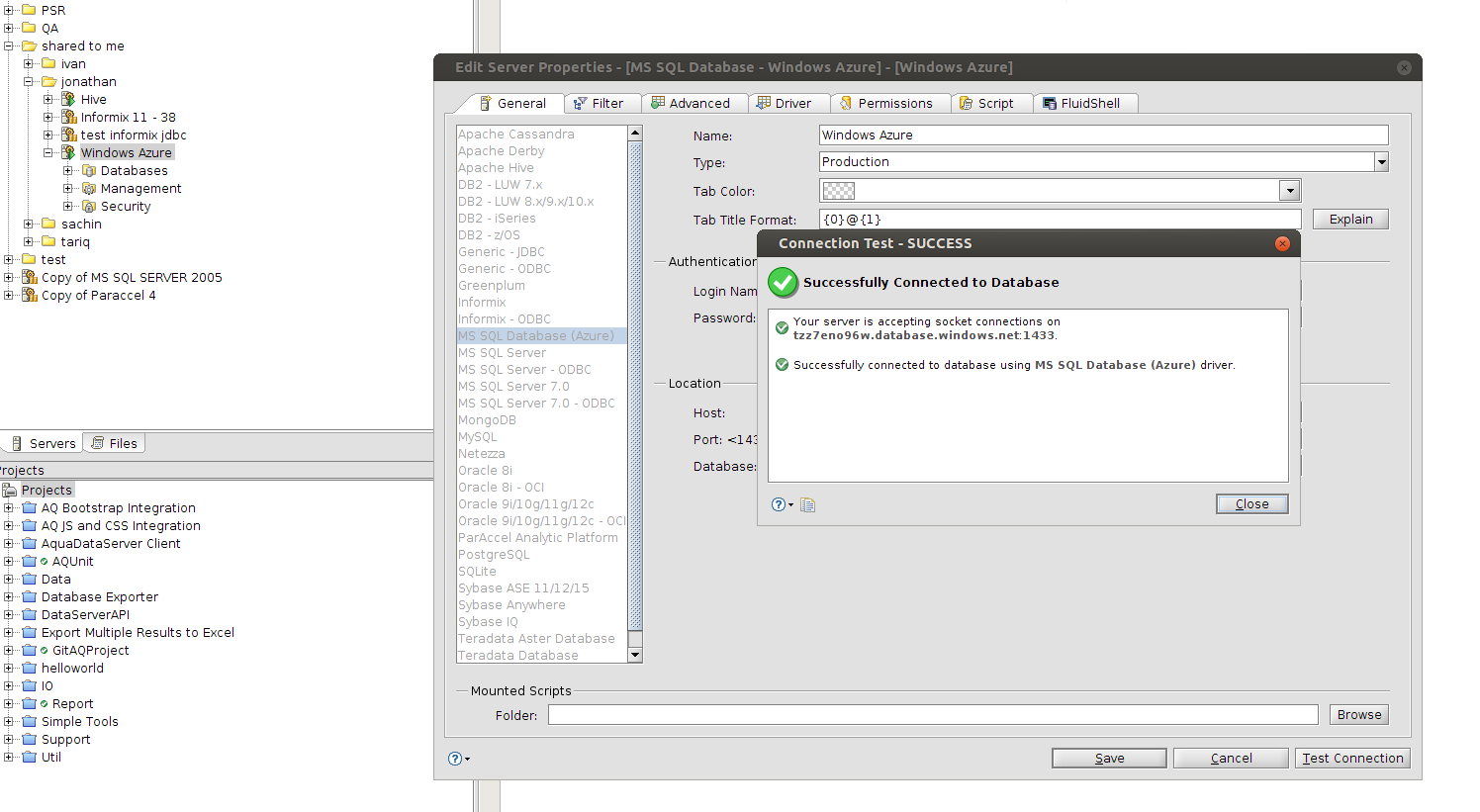
Task: Click the Database Exporter project icon
Action: [x=29, y=596]
